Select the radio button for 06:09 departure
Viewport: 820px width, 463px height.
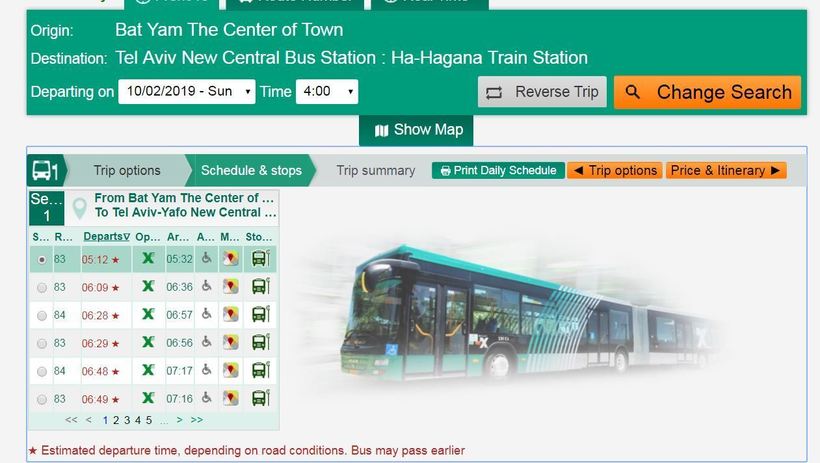pyautogui.click(x=41, y=288)
